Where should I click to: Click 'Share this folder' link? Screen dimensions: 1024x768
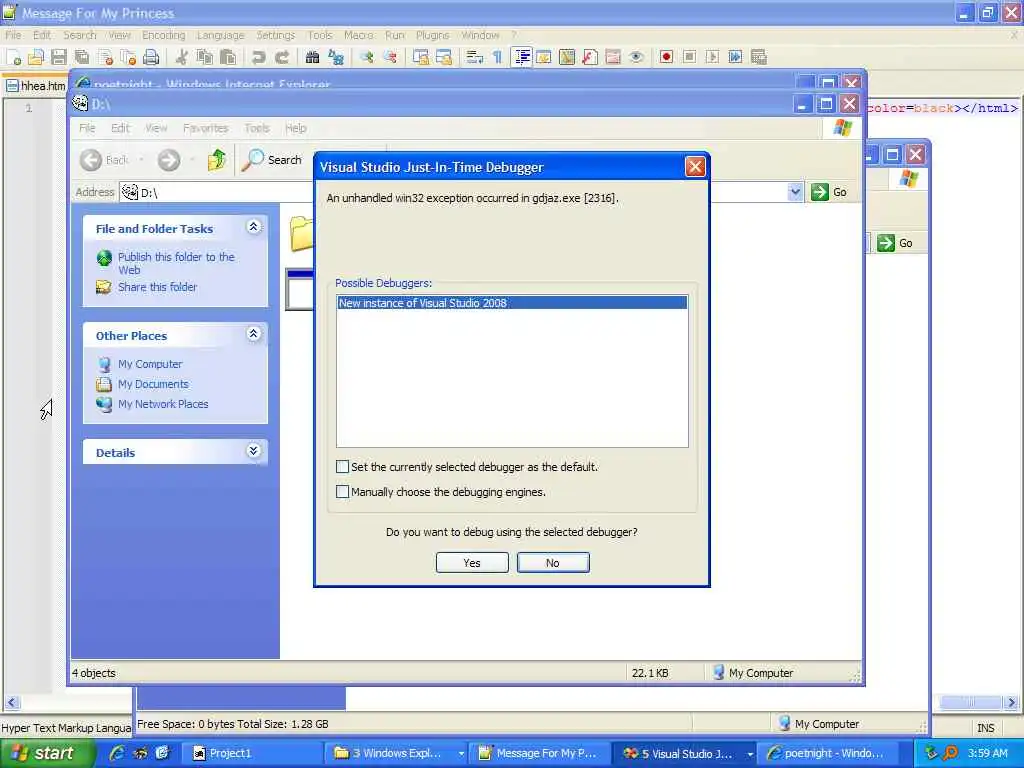pos(157,287)
